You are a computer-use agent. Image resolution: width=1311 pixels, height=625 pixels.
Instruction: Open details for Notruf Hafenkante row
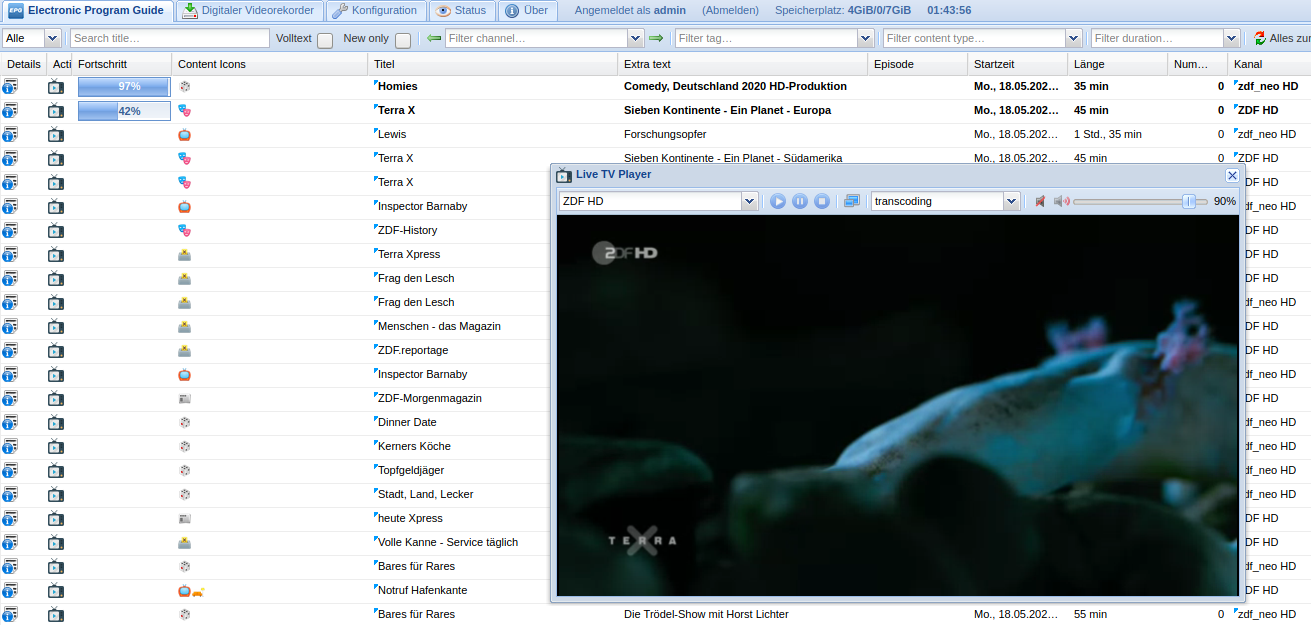click(x=10, y=590)
